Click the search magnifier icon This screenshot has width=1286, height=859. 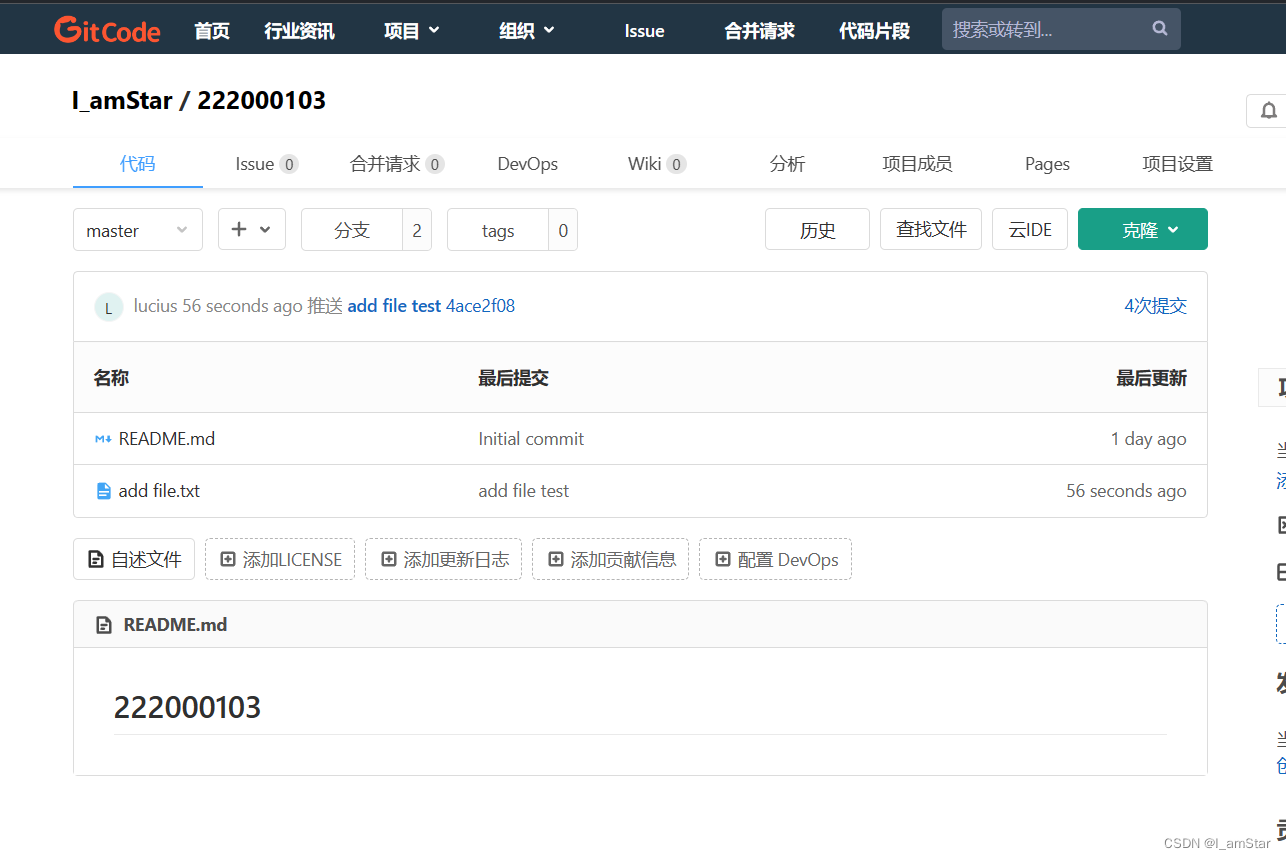(x=1160, y=29)
